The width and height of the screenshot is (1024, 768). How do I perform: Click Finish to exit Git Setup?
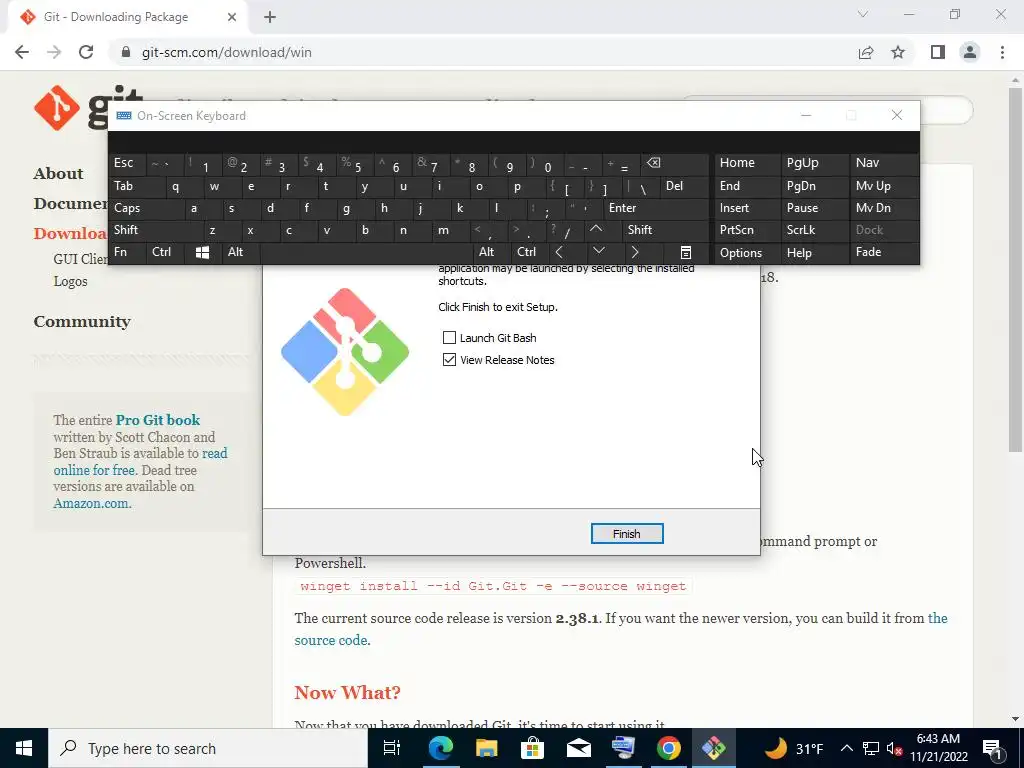627,534
